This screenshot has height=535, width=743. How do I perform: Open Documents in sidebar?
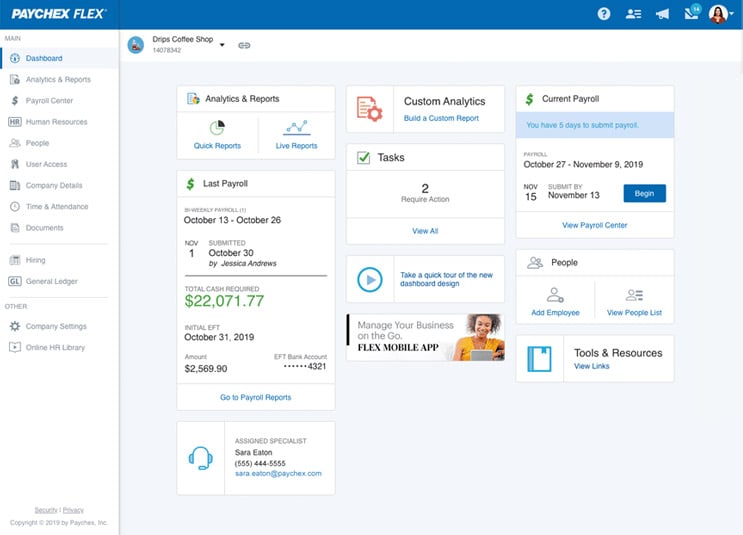60,228
